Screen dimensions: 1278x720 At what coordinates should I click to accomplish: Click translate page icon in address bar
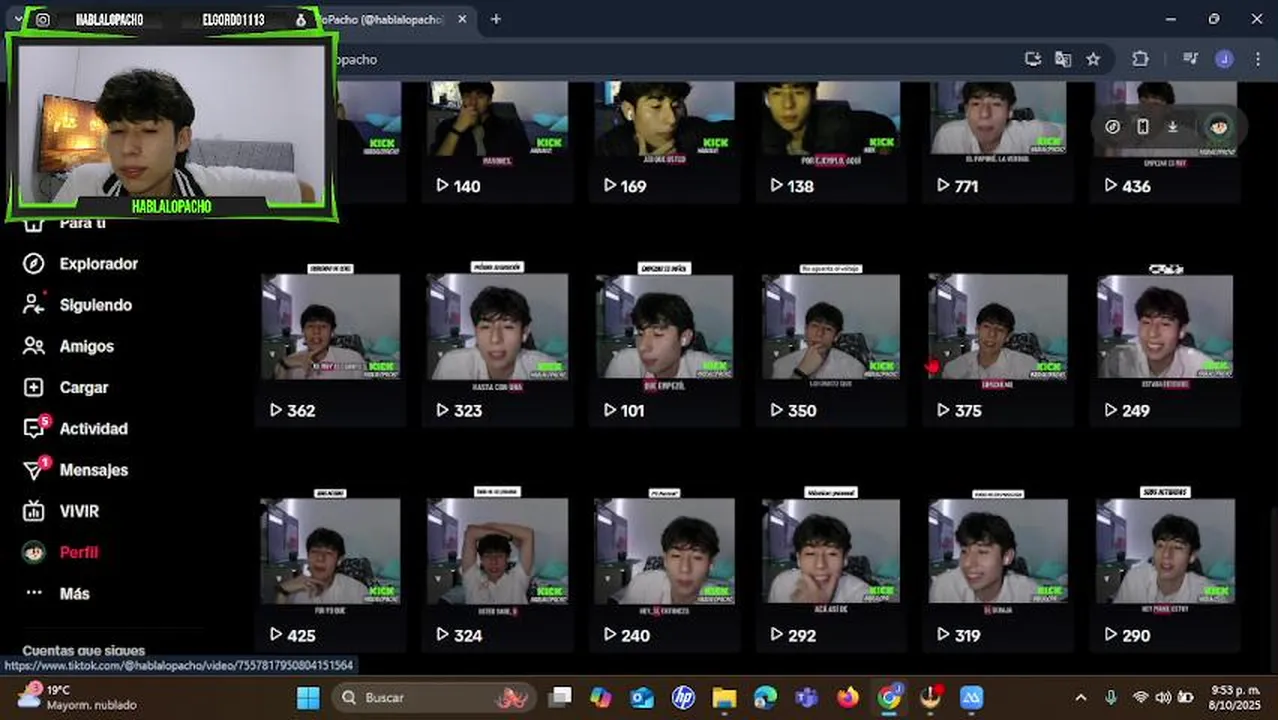pos(1063,59)
